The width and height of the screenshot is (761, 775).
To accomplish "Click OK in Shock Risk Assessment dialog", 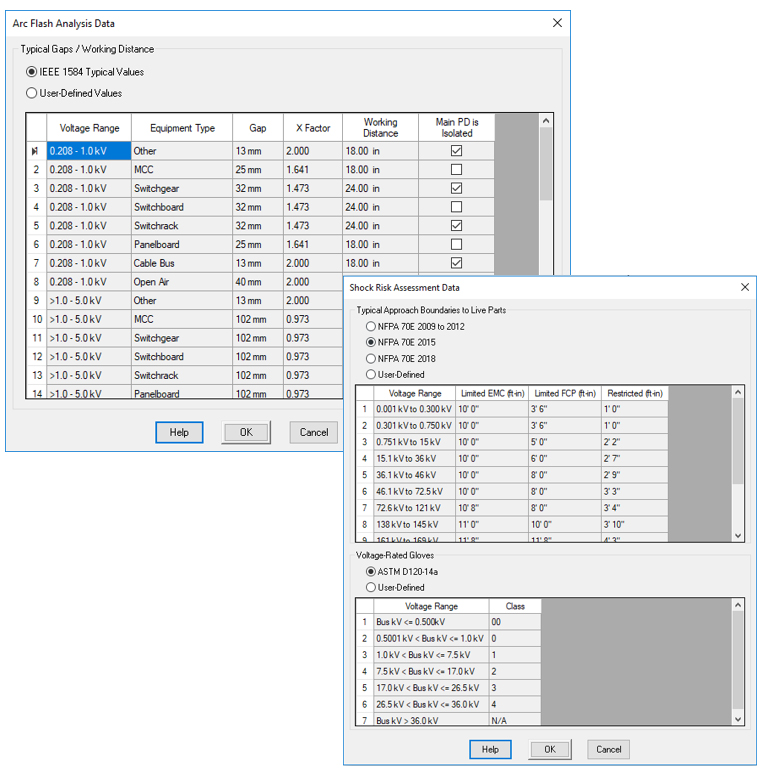I will (549, 749).
